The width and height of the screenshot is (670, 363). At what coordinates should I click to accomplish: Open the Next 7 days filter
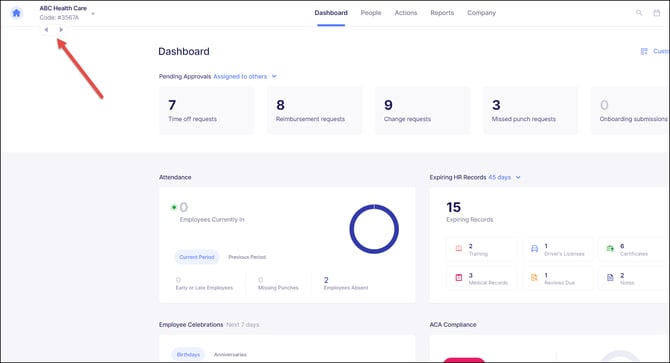point(243,325)
